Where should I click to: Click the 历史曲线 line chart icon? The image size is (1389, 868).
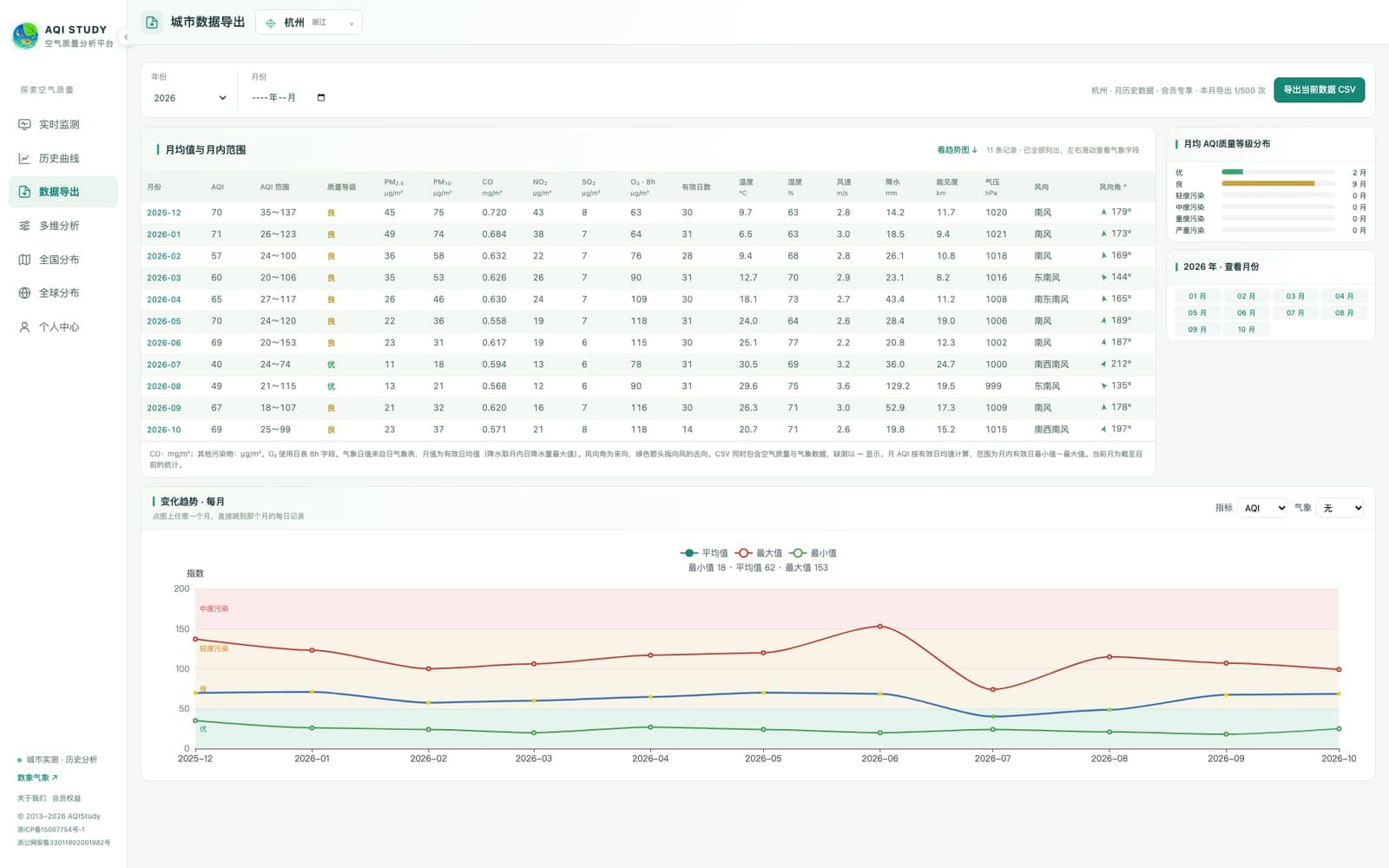pos(24,158)
